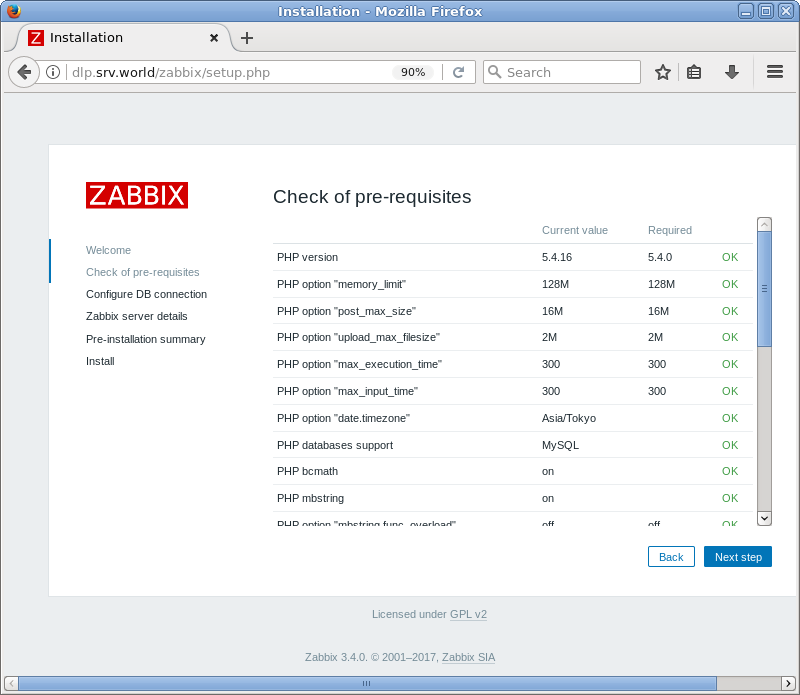Open the Firefox hamburger menu

click(x=774, y=72)
